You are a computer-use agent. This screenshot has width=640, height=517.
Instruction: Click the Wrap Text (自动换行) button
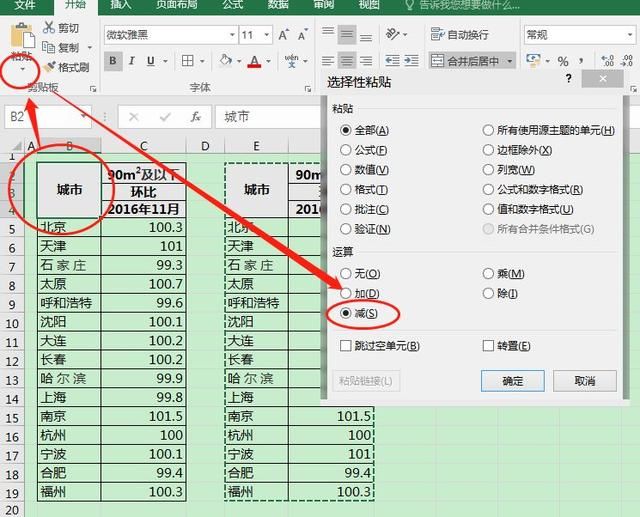(x=460, y=35)
